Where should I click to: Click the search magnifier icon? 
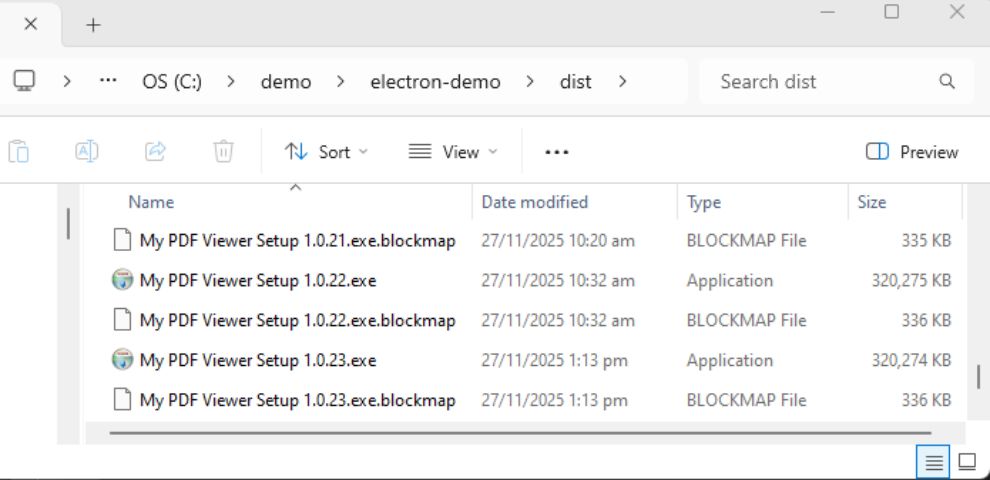coord(946,82)
